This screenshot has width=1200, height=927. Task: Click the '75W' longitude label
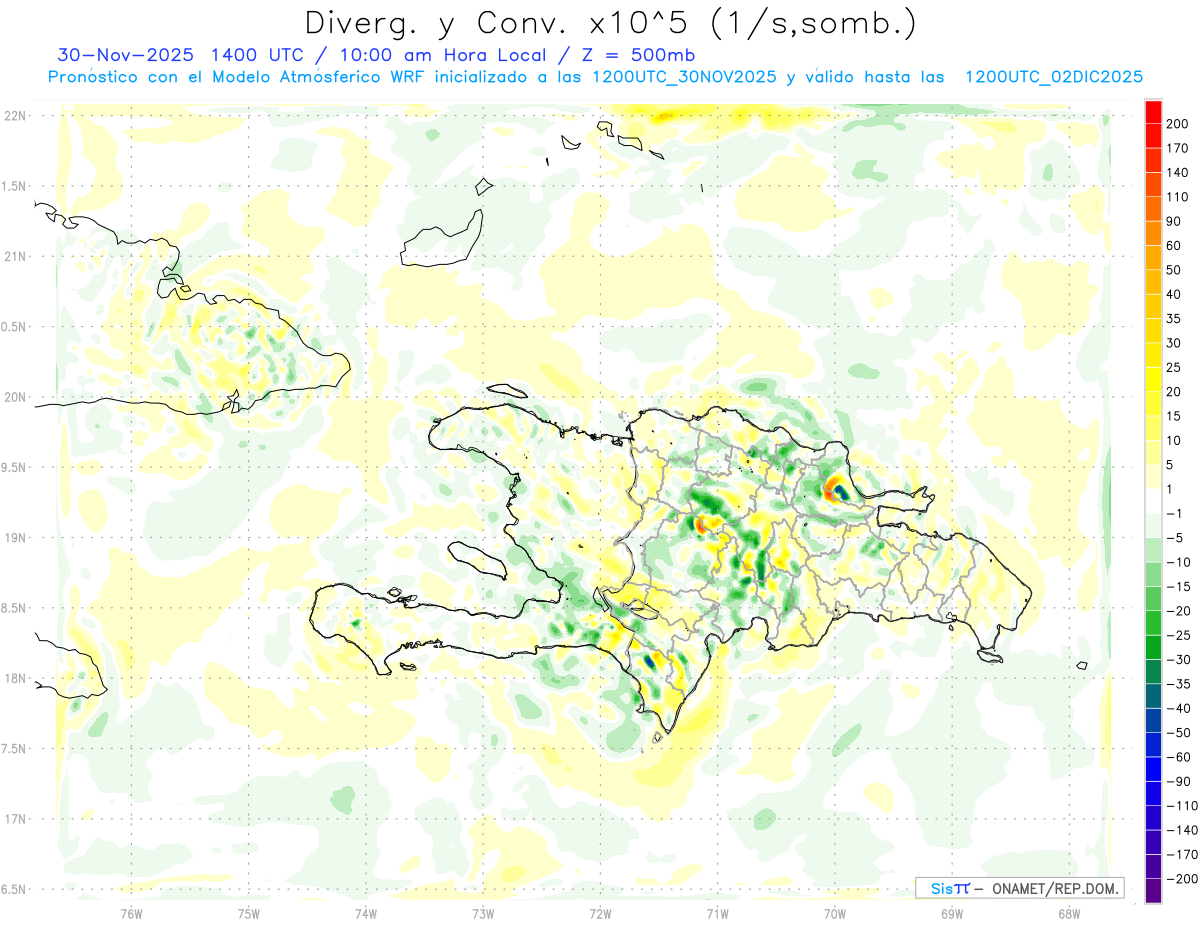pos(249,913)
